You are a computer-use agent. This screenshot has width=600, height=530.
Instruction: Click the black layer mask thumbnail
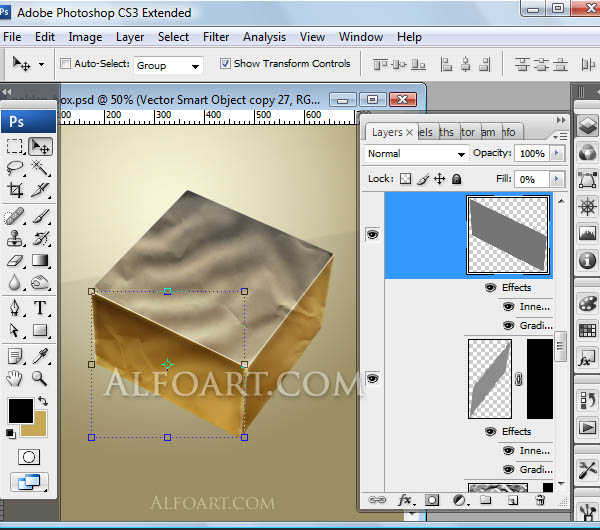[540, 379]
